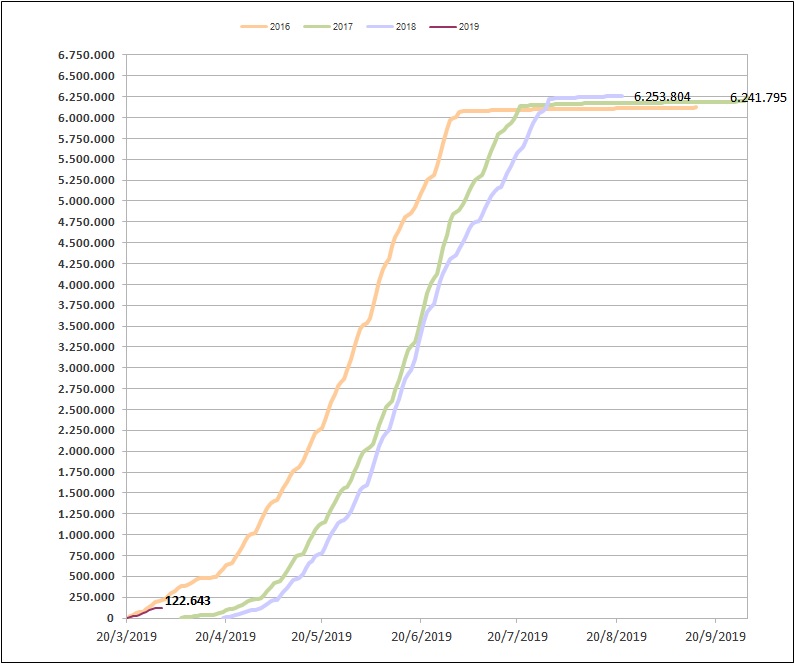Select the 20/9/2019 x-axis date
Viewport: 795px width, 664px height.
pos(714,635)
